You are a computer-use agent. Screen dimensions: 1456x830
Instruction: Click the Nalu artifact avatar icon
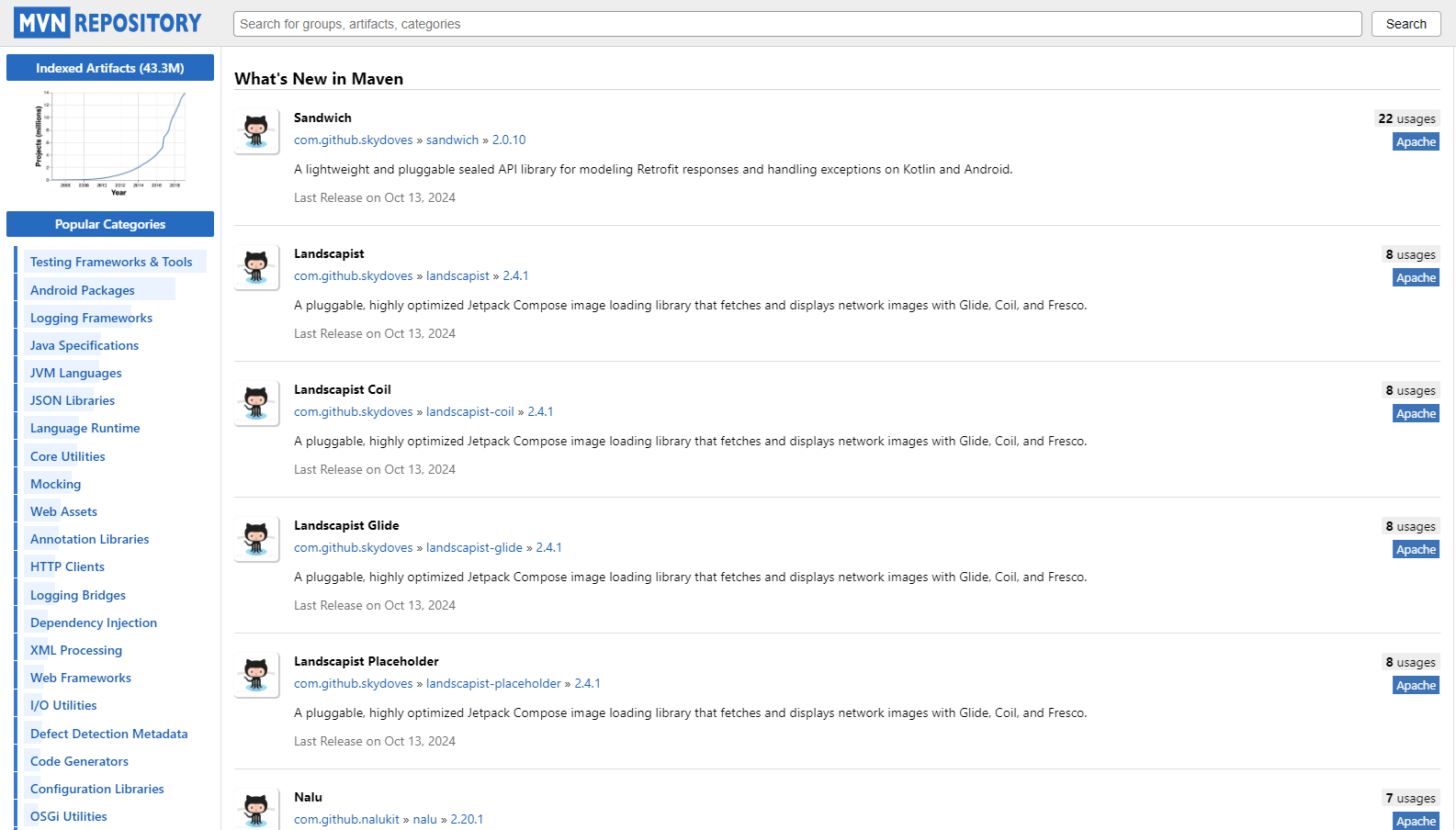256,810
